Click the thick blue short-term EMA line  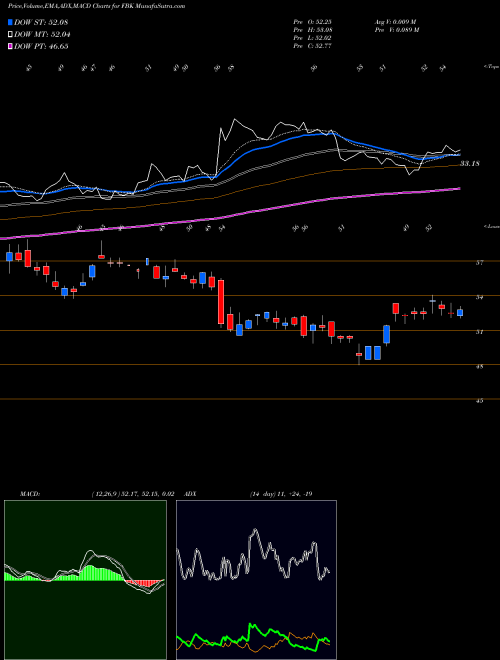(x=253, y=151)
